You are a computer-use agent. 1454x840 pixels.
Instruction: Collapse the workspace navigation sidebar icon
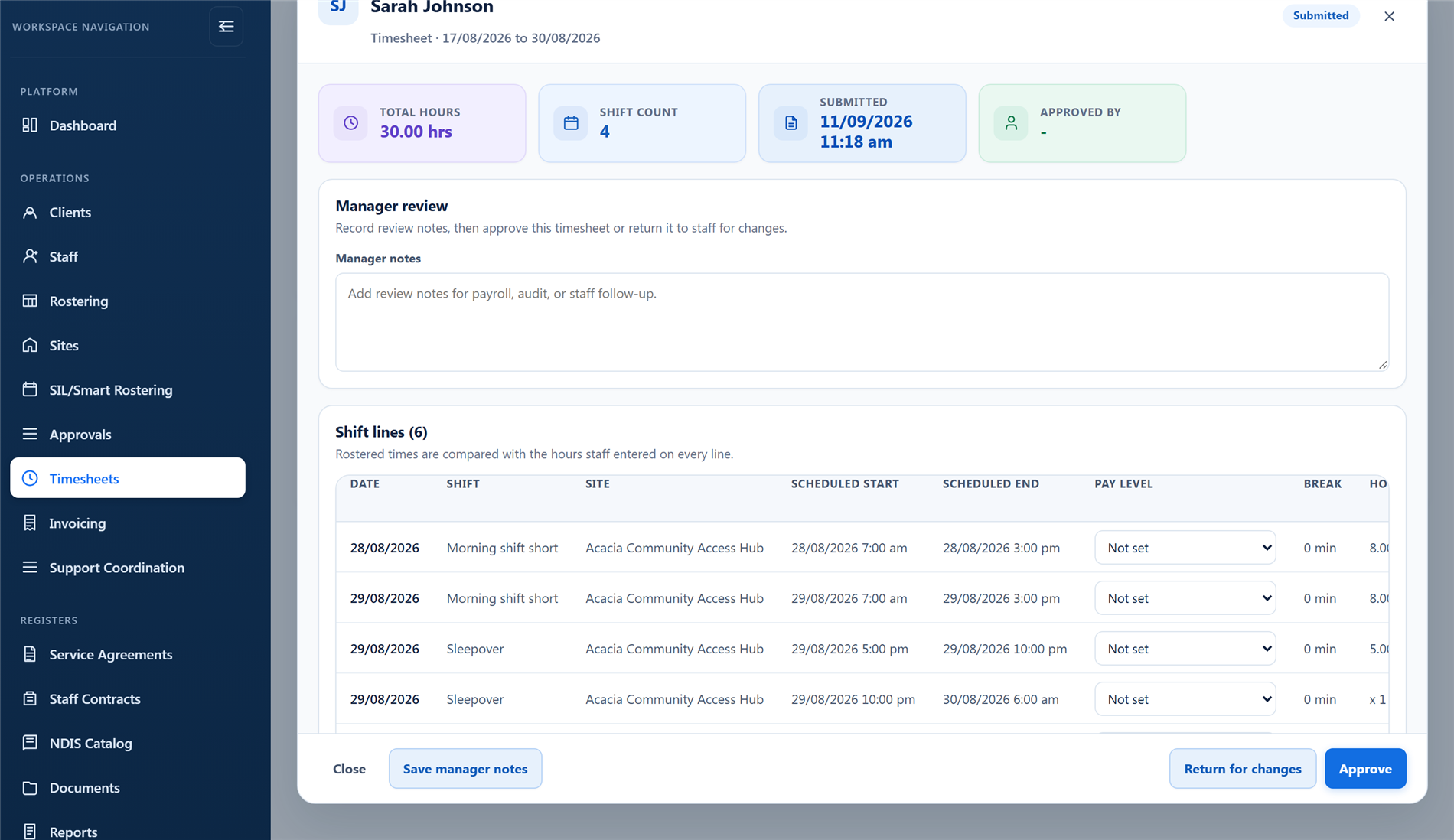pyautogui.click(x=226, y=27)
